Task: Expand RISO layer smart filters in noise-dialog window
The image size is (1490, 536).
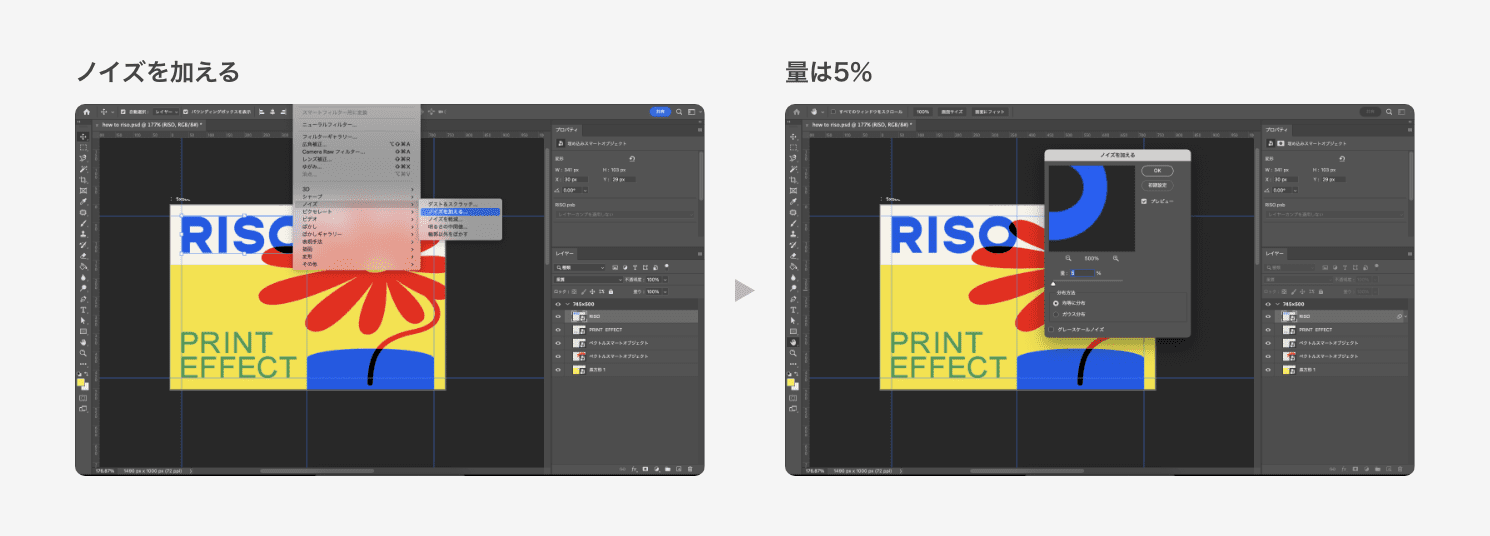Action: tap(1406, 316)
